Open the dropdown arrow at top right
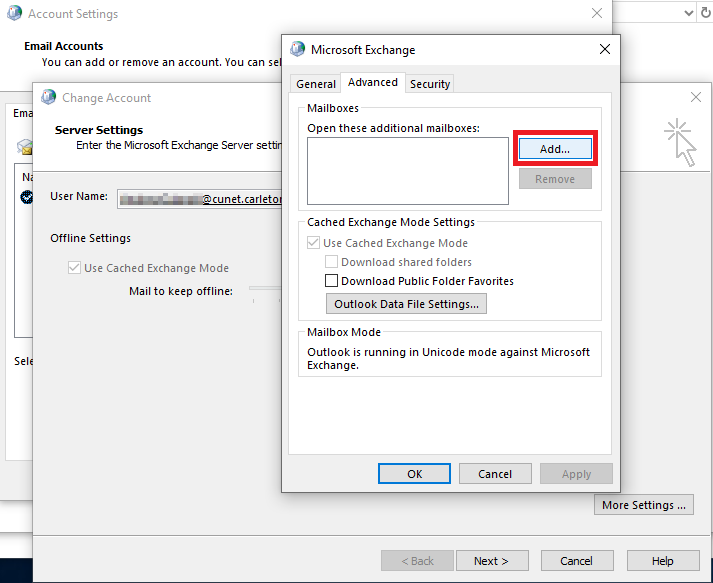 pos(689,13)
